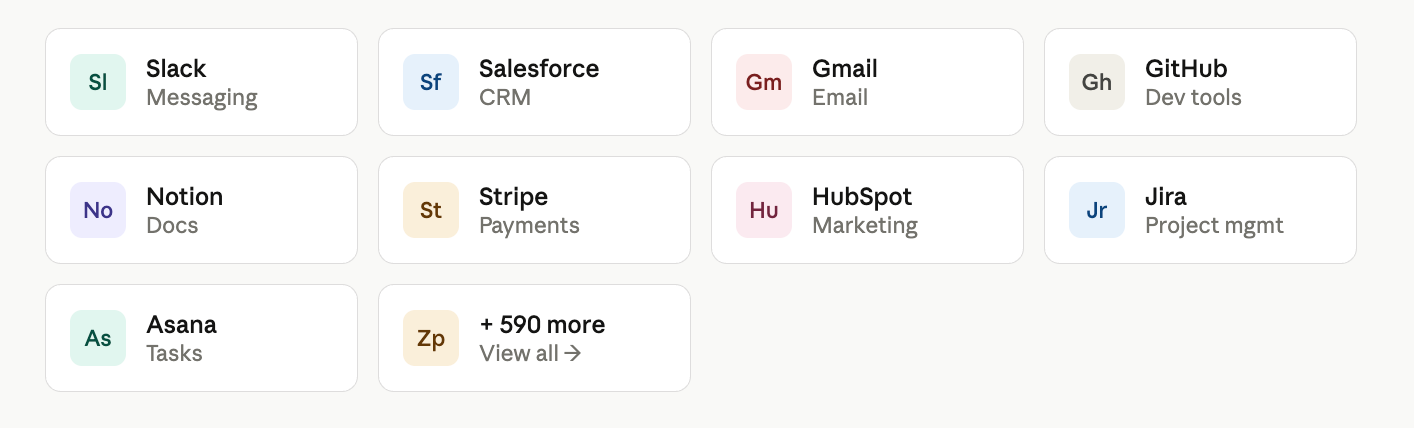This screenshot has width=1414, height=428.
Task: Click the HubSpot "Hu" icon badge
Action: [x=764, y=210]
